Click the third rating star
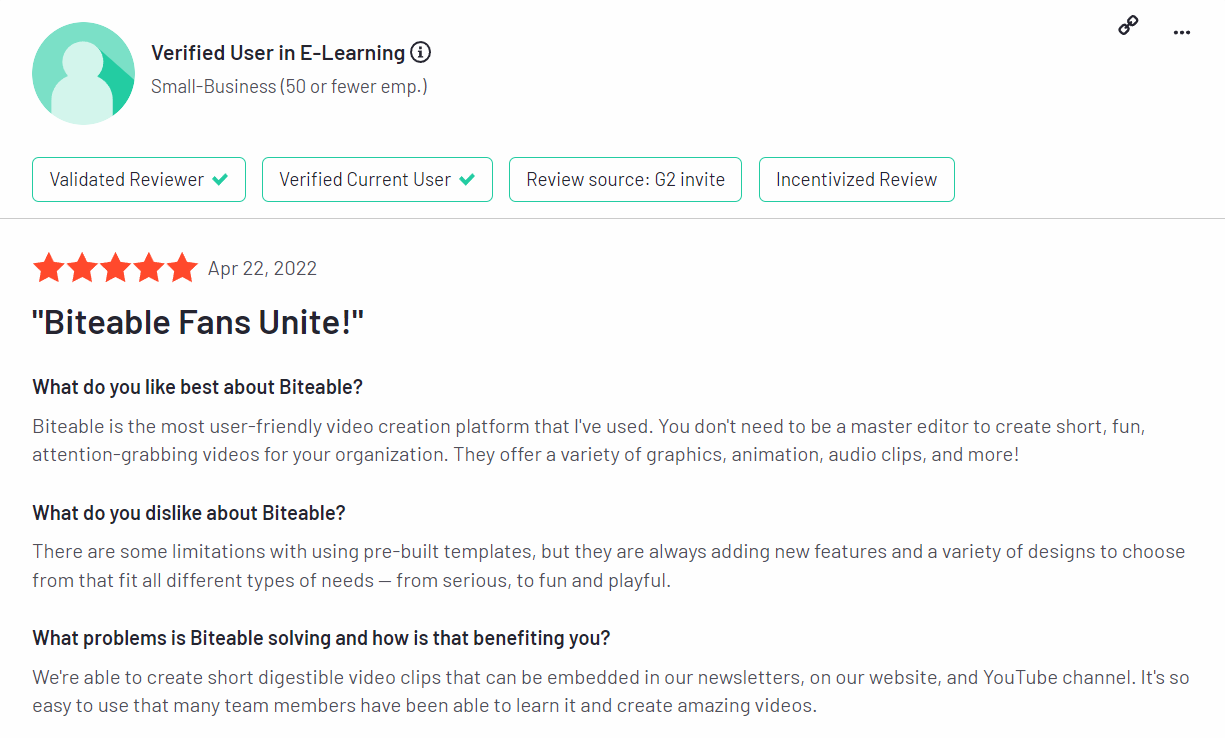 [x=115, y=268]
